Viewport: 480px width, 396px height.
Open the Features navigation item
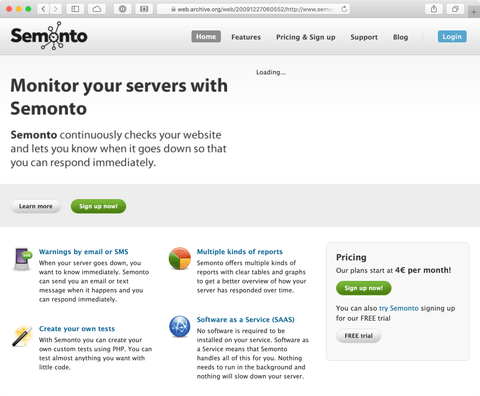point(246,37)
